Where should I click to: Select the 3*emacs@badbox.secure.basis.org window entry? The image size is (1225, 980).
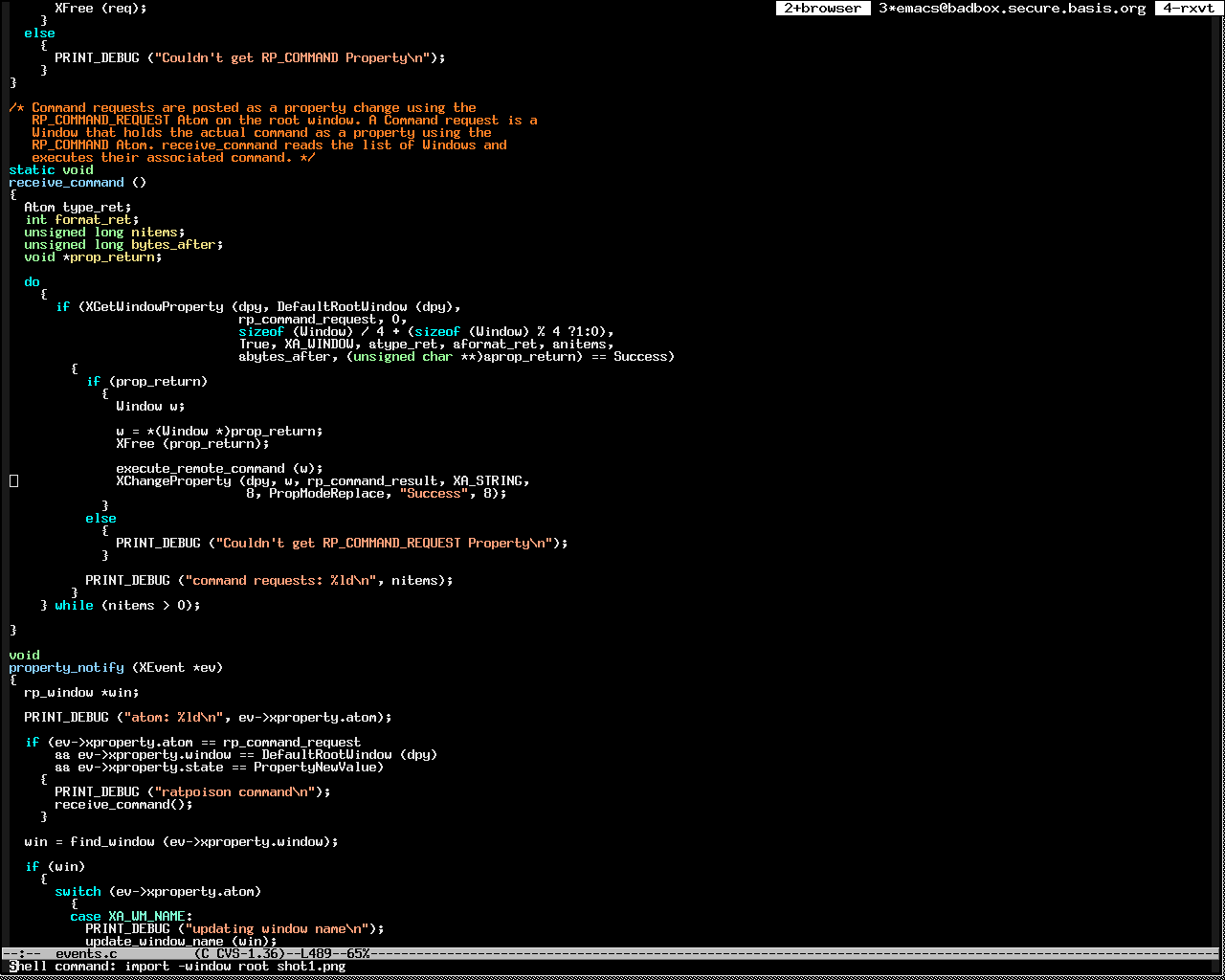1012,9
